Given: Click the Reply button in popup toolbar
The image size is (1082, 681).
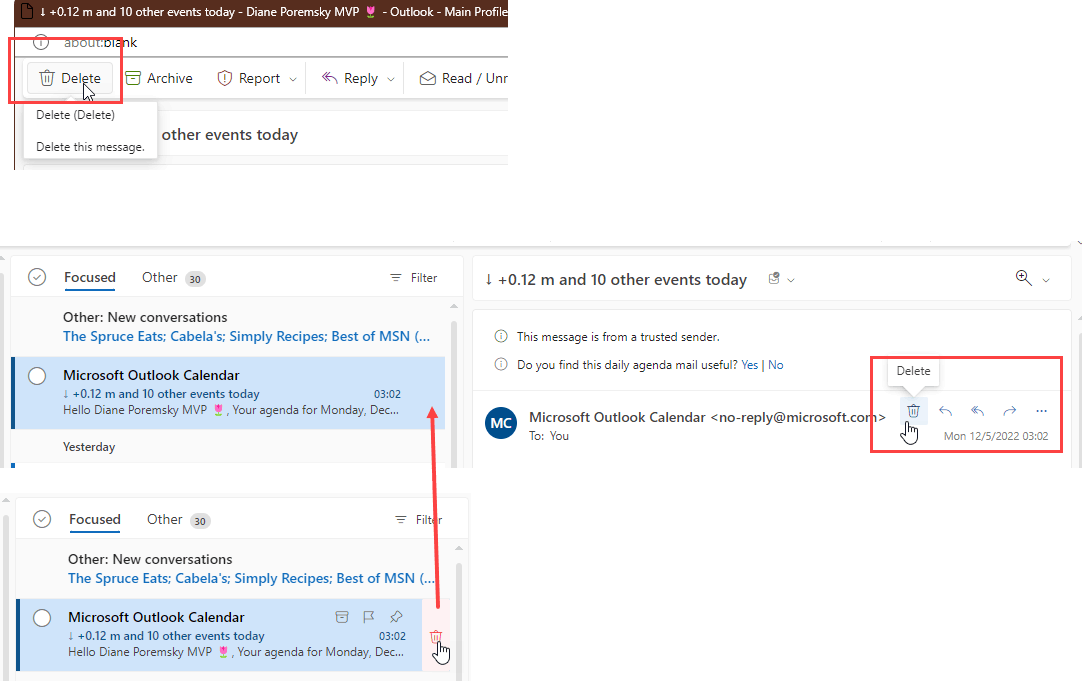Looking at the screenshot, I should pyautogui.click(x=350, y=78).
